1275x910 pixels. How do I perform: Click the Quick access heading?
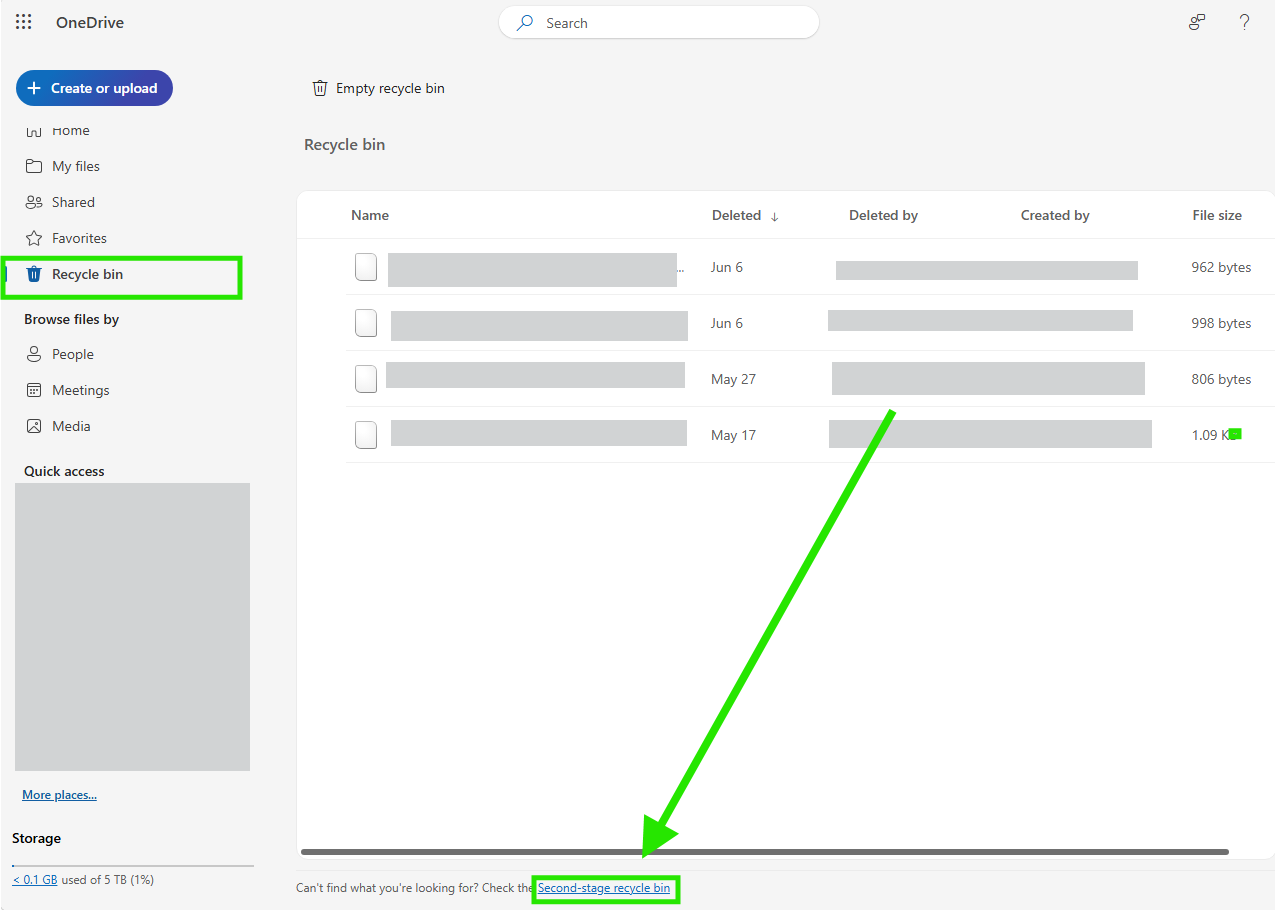click(x=64, y=471)
